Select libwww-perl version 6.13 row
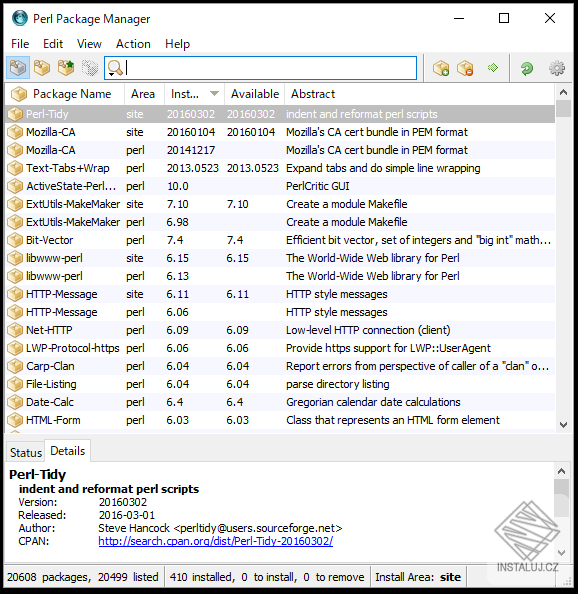The image size is (578, 594). (280, 276)
